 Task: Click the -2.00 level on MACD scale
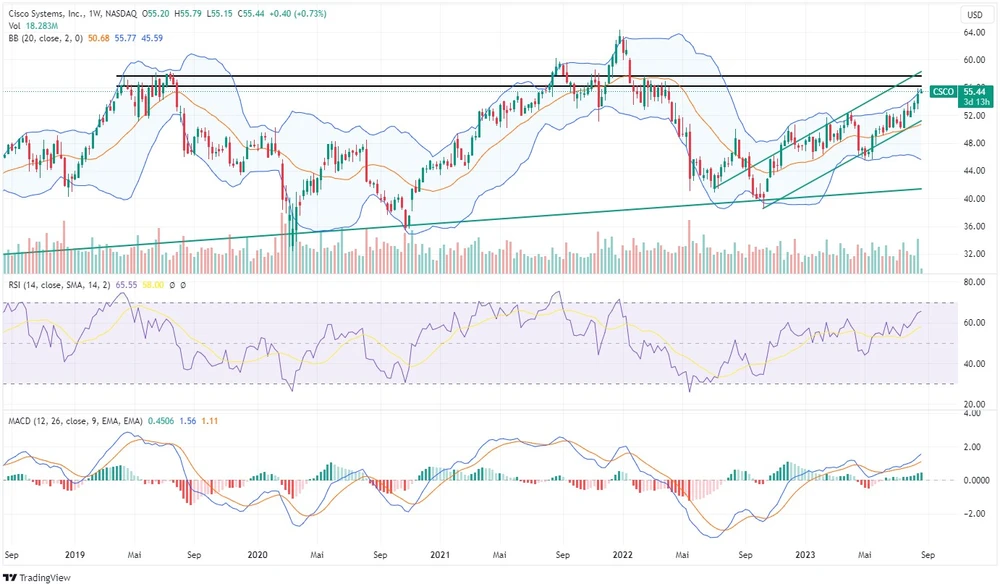(x=973, y=514)
